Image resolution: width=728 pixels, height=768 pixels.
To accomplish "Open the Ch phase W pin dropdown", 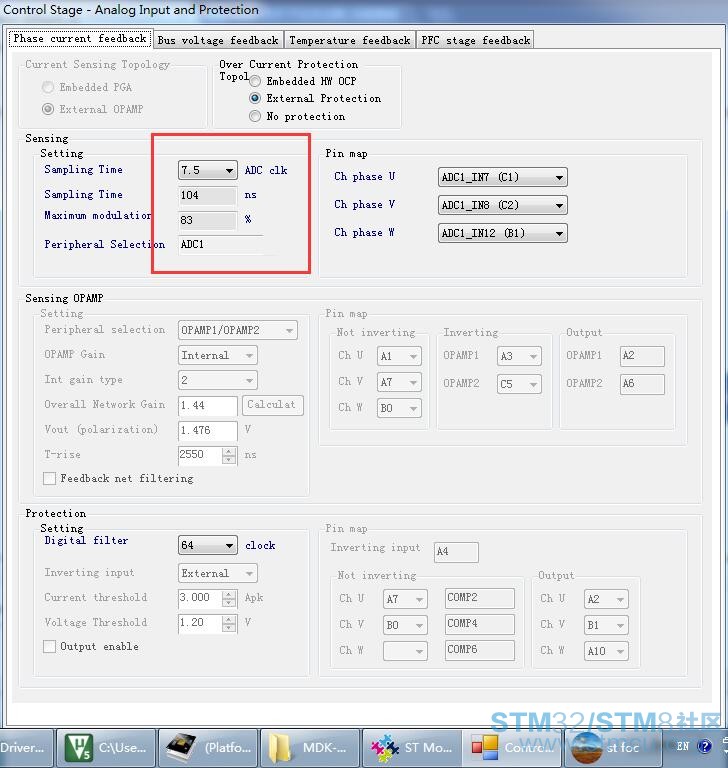I will point(503,233).
